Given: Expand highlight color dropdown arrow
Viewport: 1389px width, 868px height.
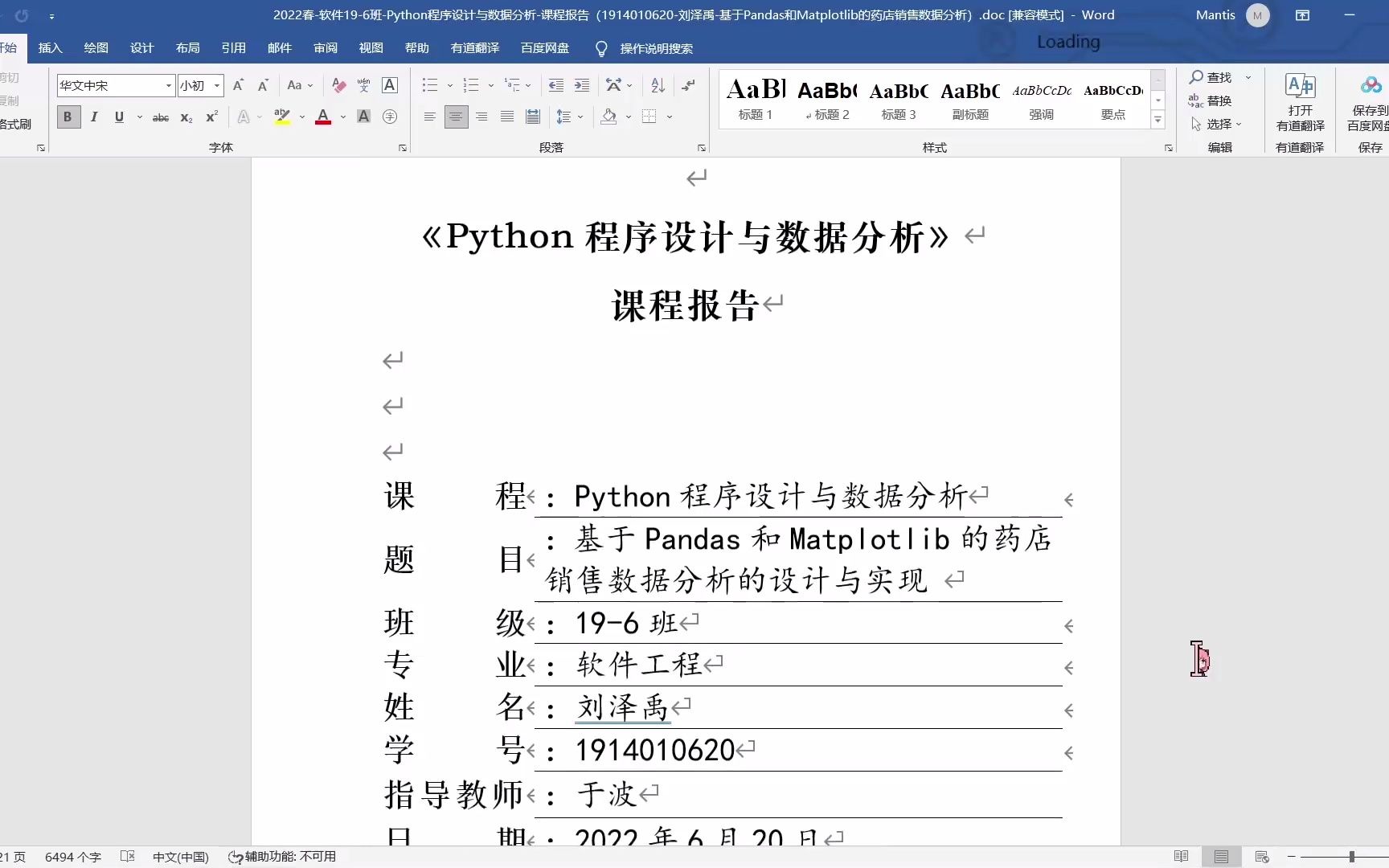Looking at the screenshot, I should [302, 117].
